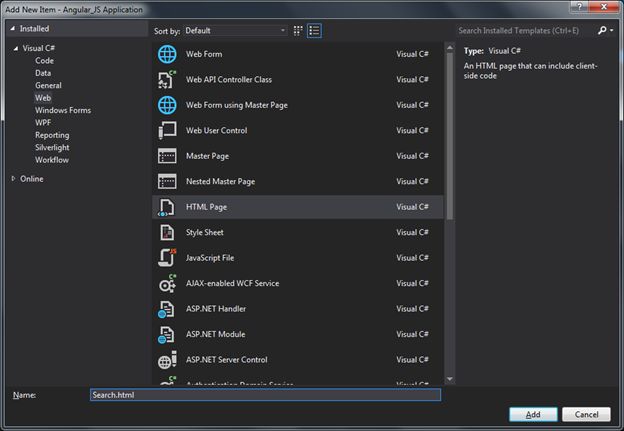Open the Sort by Default dropdown
This screenshot has width=624, height=431.
[x=236, y=31]
